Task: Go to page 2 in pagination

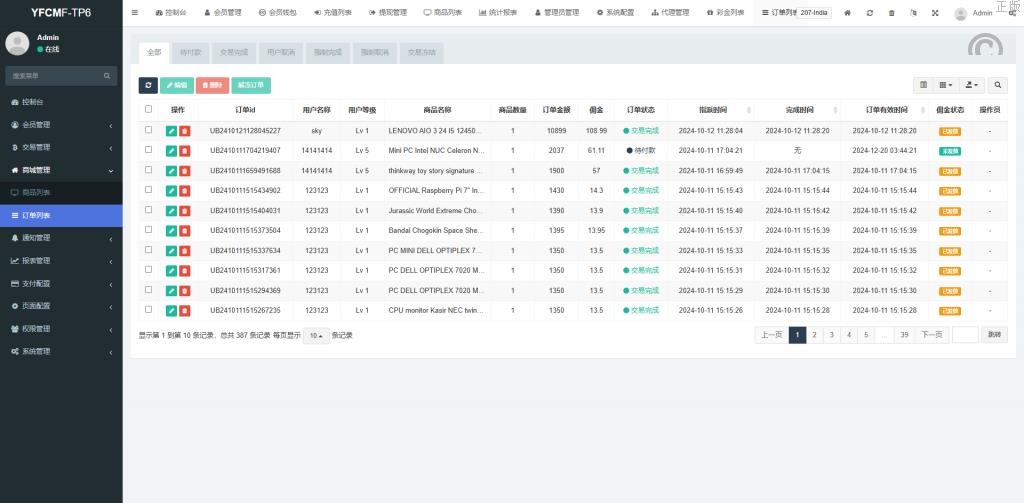Action: pyautogui.click(x=814, y=335)
